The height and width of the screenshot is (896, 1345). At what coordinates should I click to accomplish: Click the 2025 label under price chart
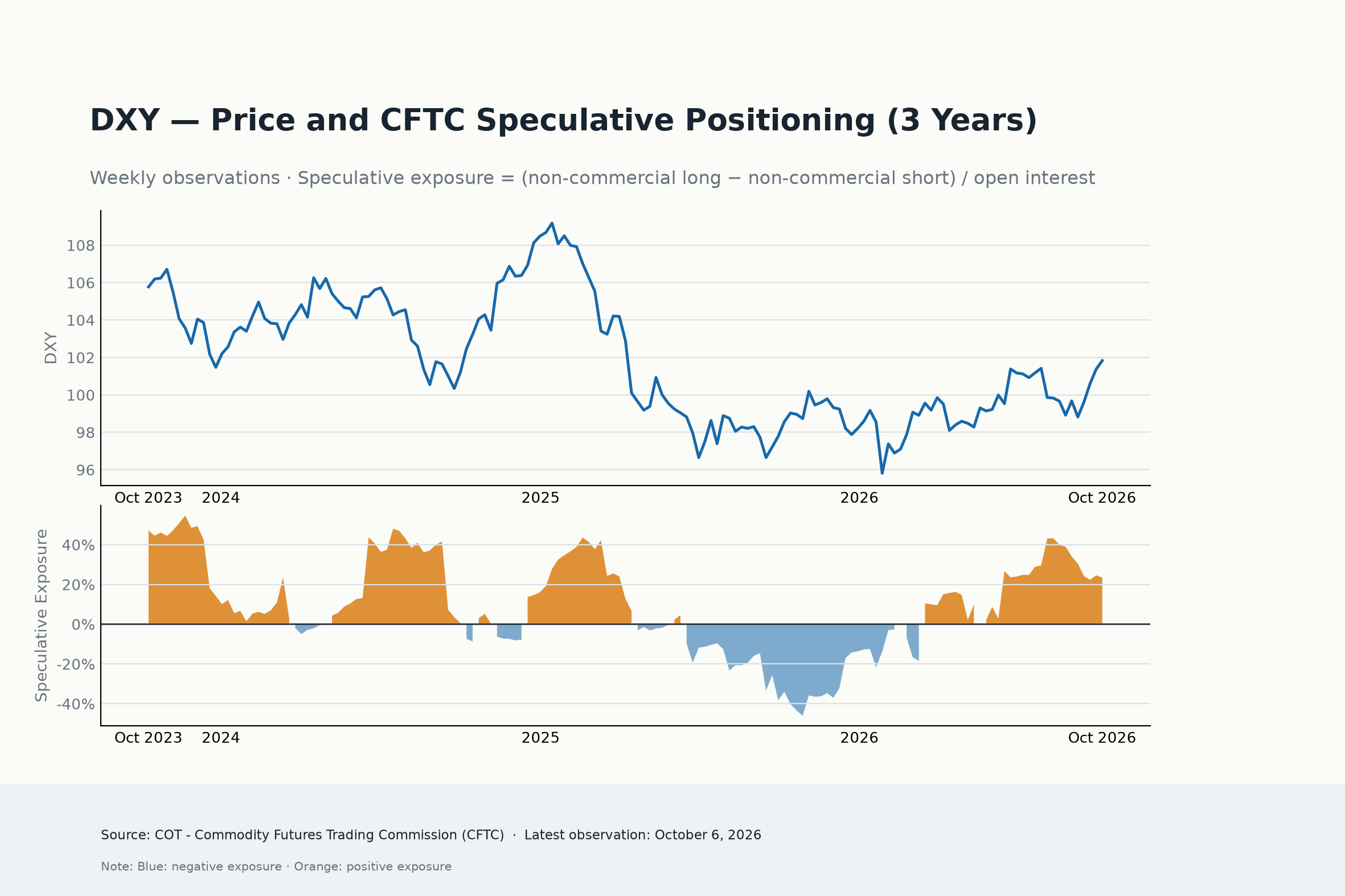[540, 498]
